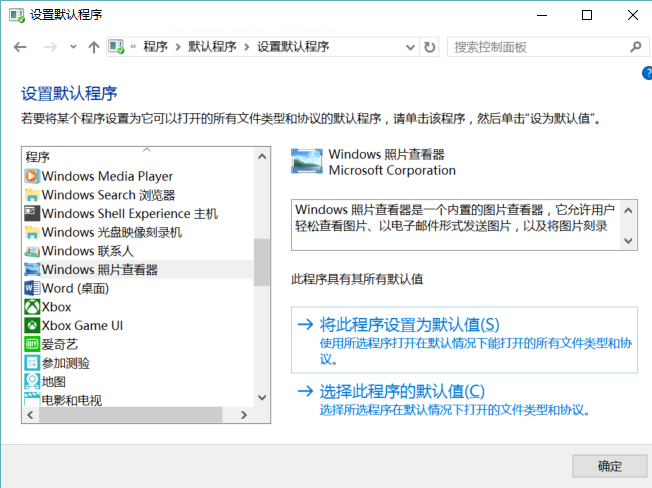The width and height of the screenshot is (652, 488).
Task: Click the 地图 app icon
Action: [x=32, y=381]
